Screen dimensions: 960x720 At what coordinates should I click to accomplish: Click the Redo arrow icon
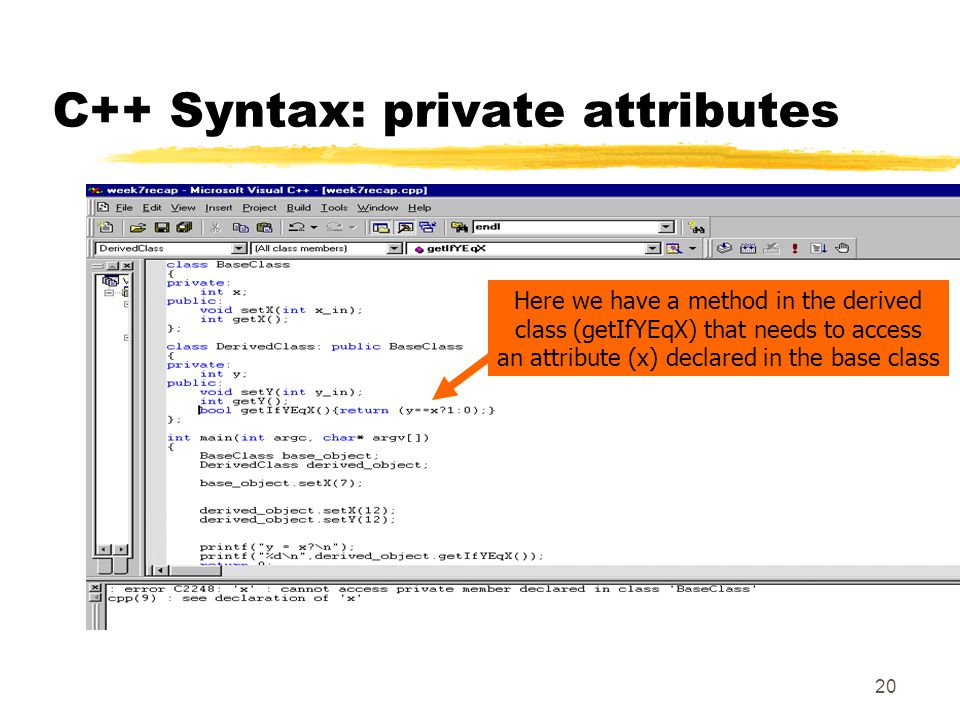(334, 227)
